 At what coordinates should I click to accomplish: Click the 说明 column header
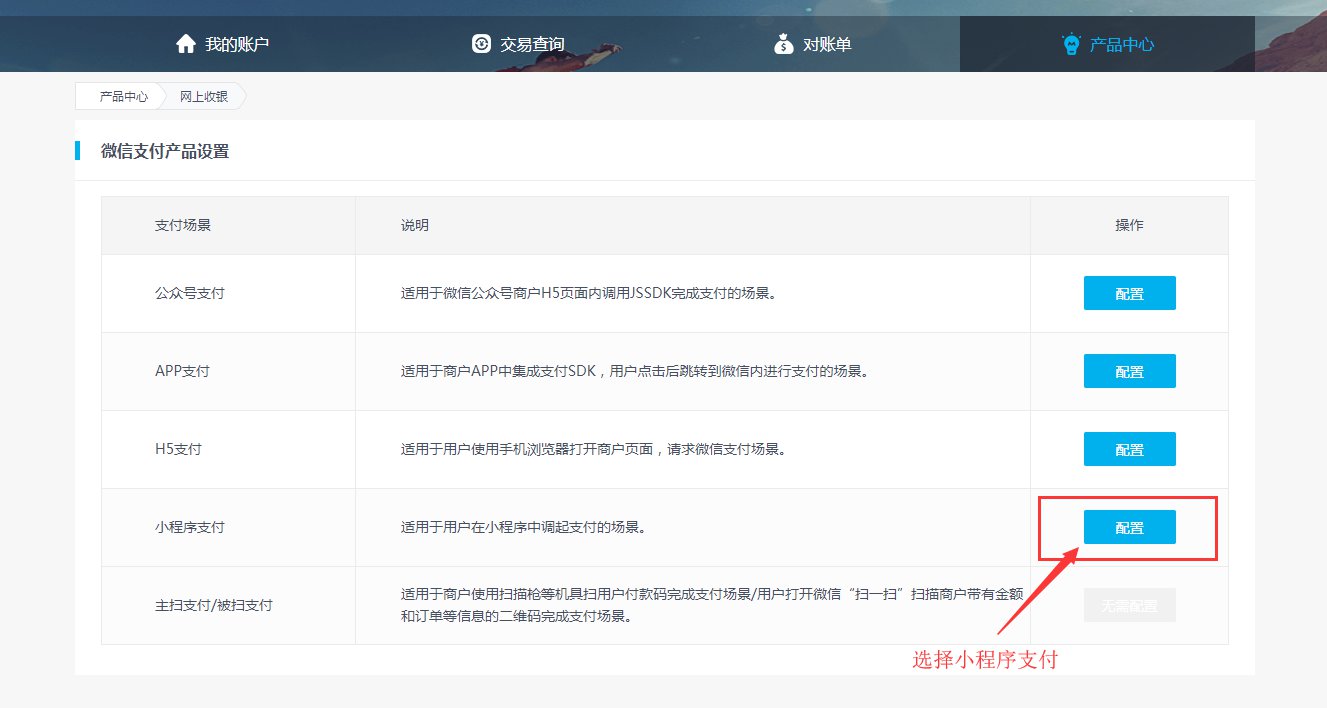coord(415,225)
